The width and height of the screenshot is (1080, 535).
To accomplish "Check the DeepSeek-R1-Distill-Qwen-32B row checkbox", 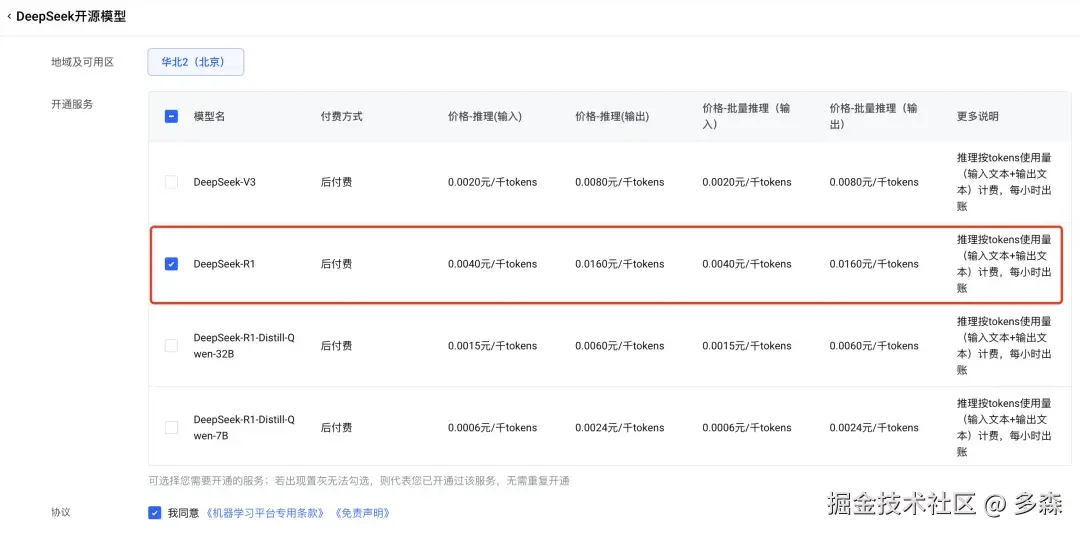I will pos(172,346).
